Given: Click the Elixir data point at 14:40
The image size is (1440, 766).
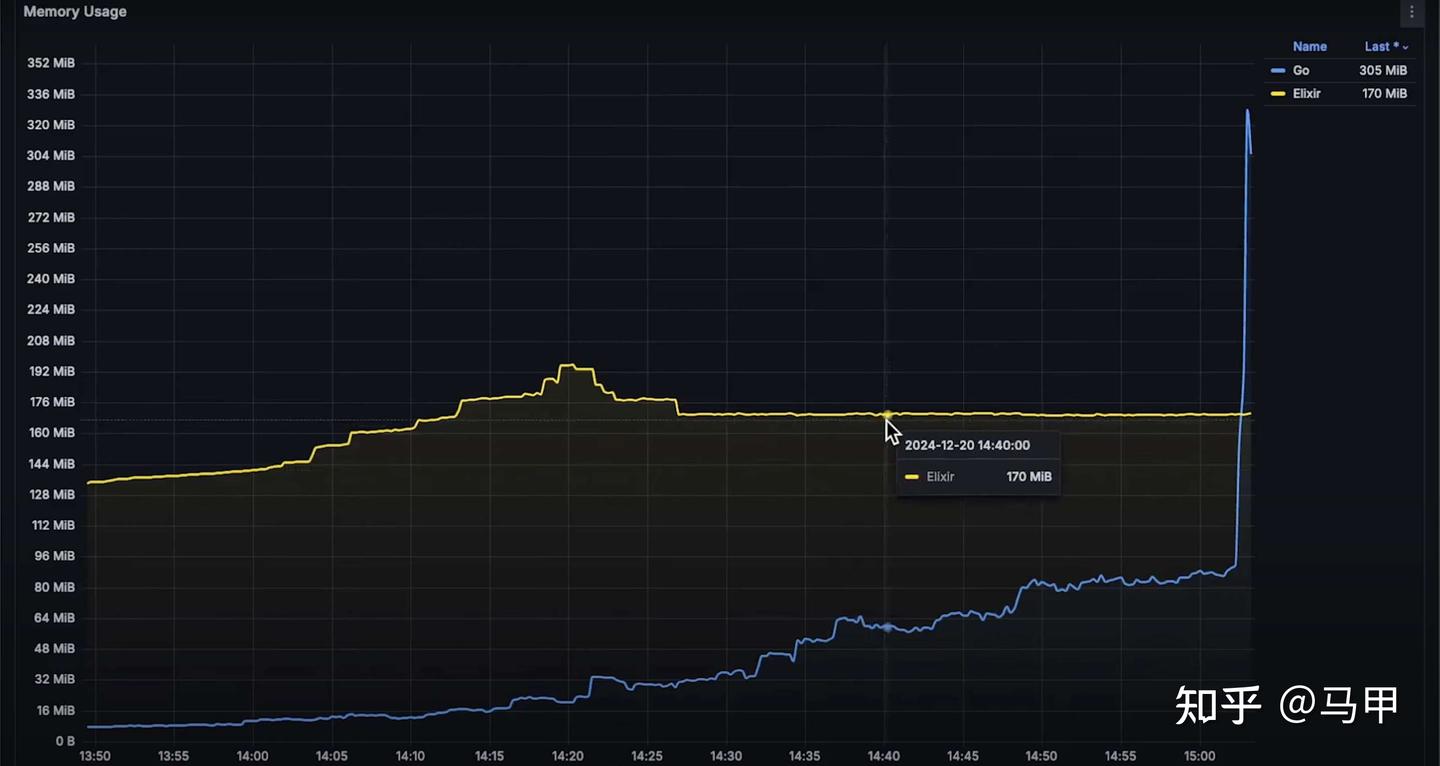Looking at the screenshot, I should (887, 414).
